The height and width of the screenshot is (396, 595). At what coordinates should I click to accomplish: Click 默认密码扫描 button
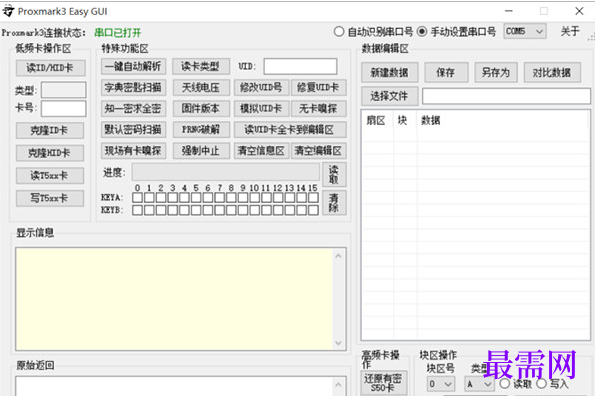tap(133, 130)
